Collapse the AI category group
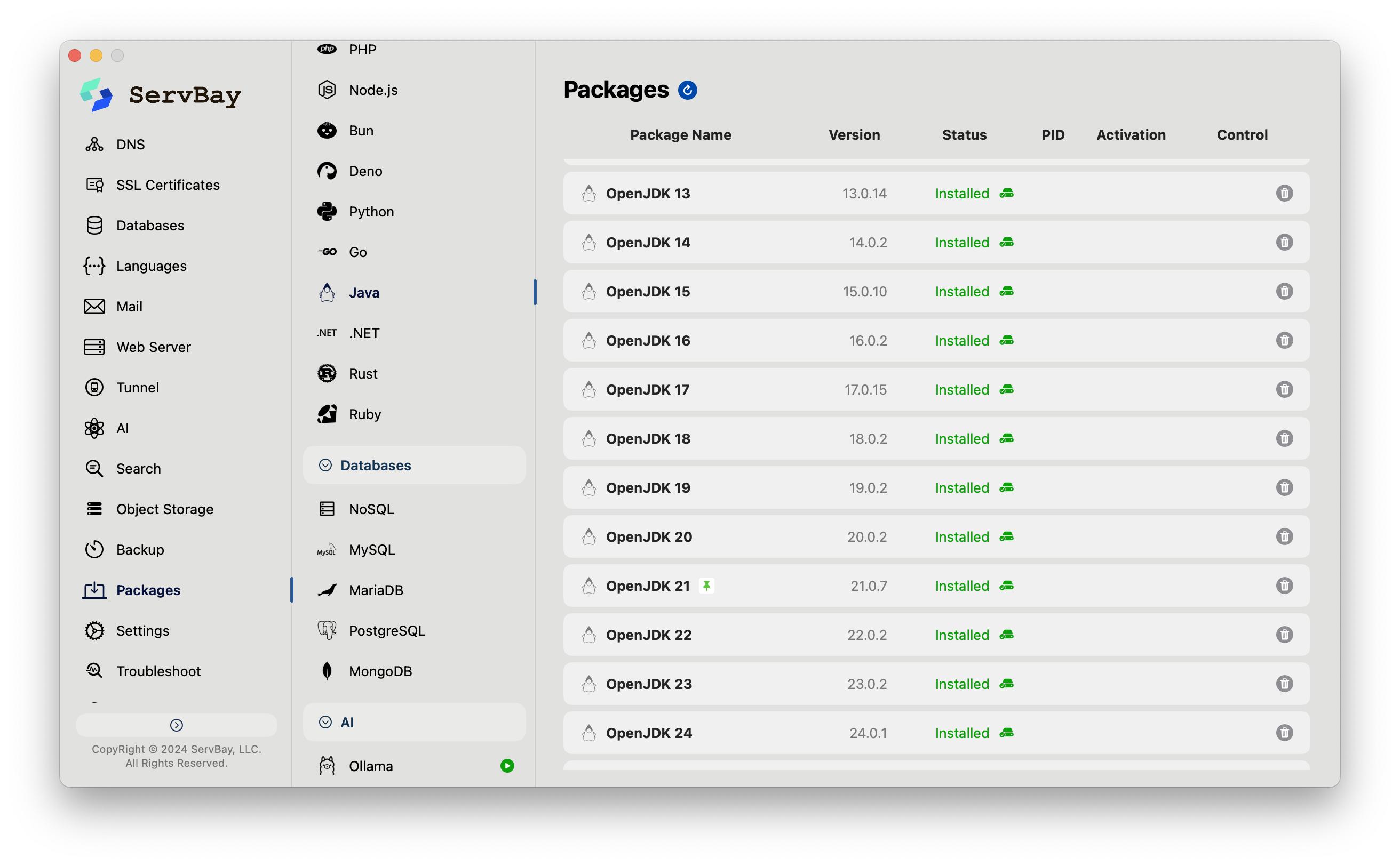 [415, 722]
